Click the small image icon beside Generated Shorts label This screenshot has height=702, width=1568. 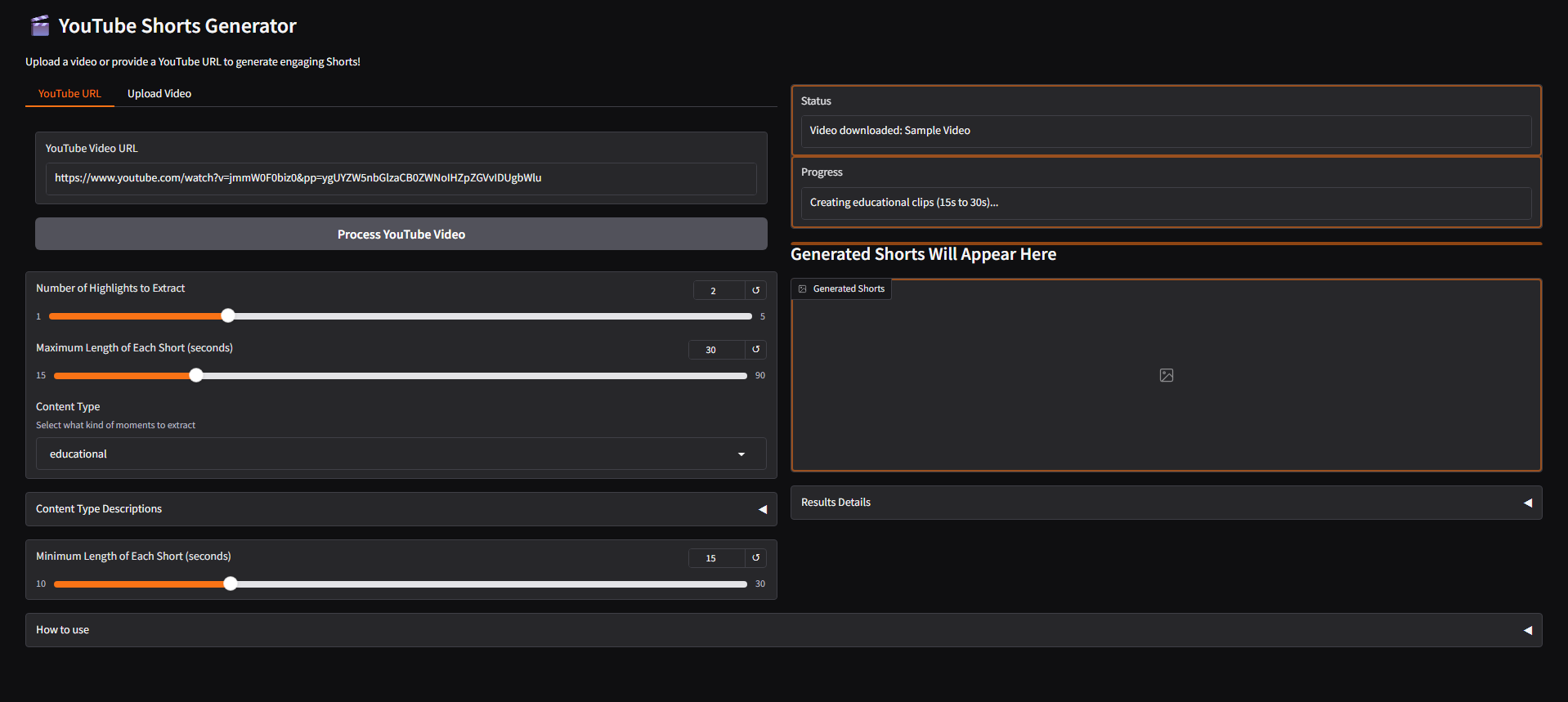point(803,288)
